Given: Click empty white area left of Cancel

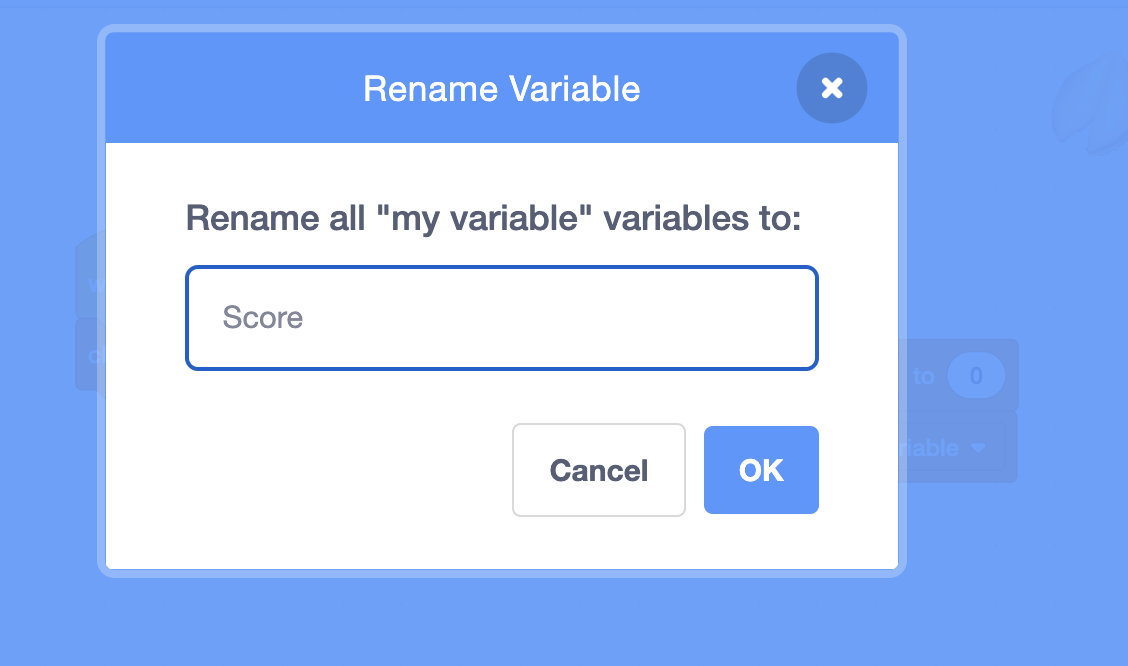Looking at the screenshot, I should (330, 470).
